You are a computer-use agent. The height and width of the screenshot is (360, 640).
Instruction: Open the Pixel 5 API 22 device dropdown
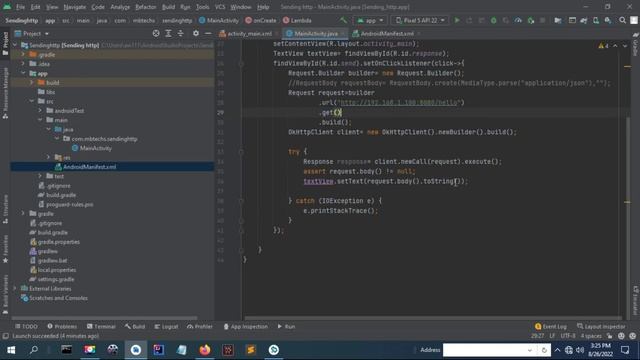click(x=420, y=20)
